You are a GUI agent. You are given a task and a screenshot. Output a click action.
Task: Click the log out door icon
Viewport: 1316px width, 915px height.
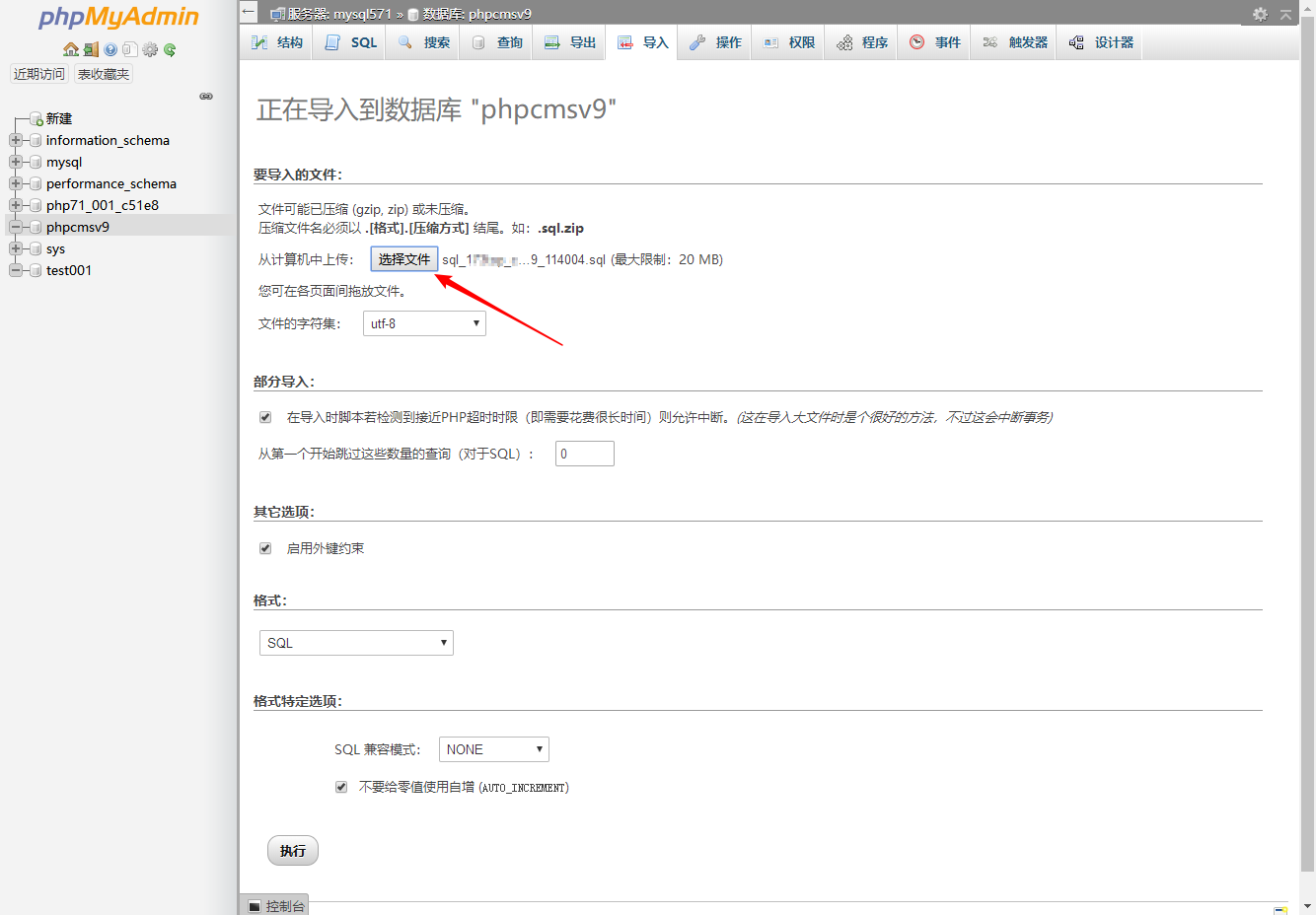click(91, 49)
